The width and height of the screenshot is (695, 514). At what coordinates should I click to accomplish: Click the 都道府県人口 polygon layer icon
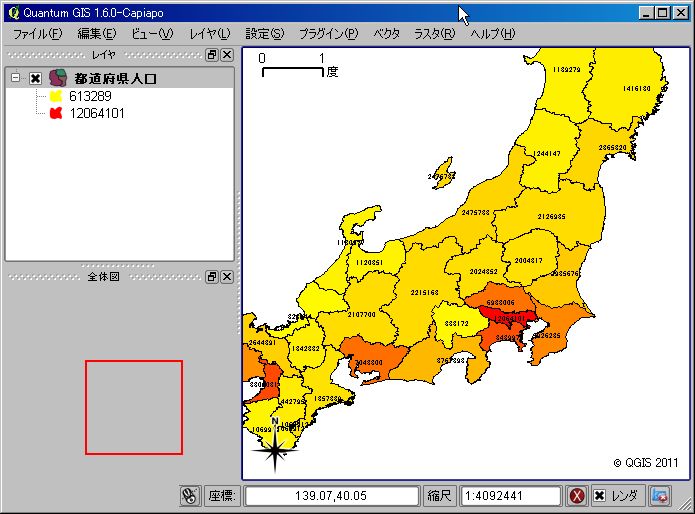coord(57,78)
